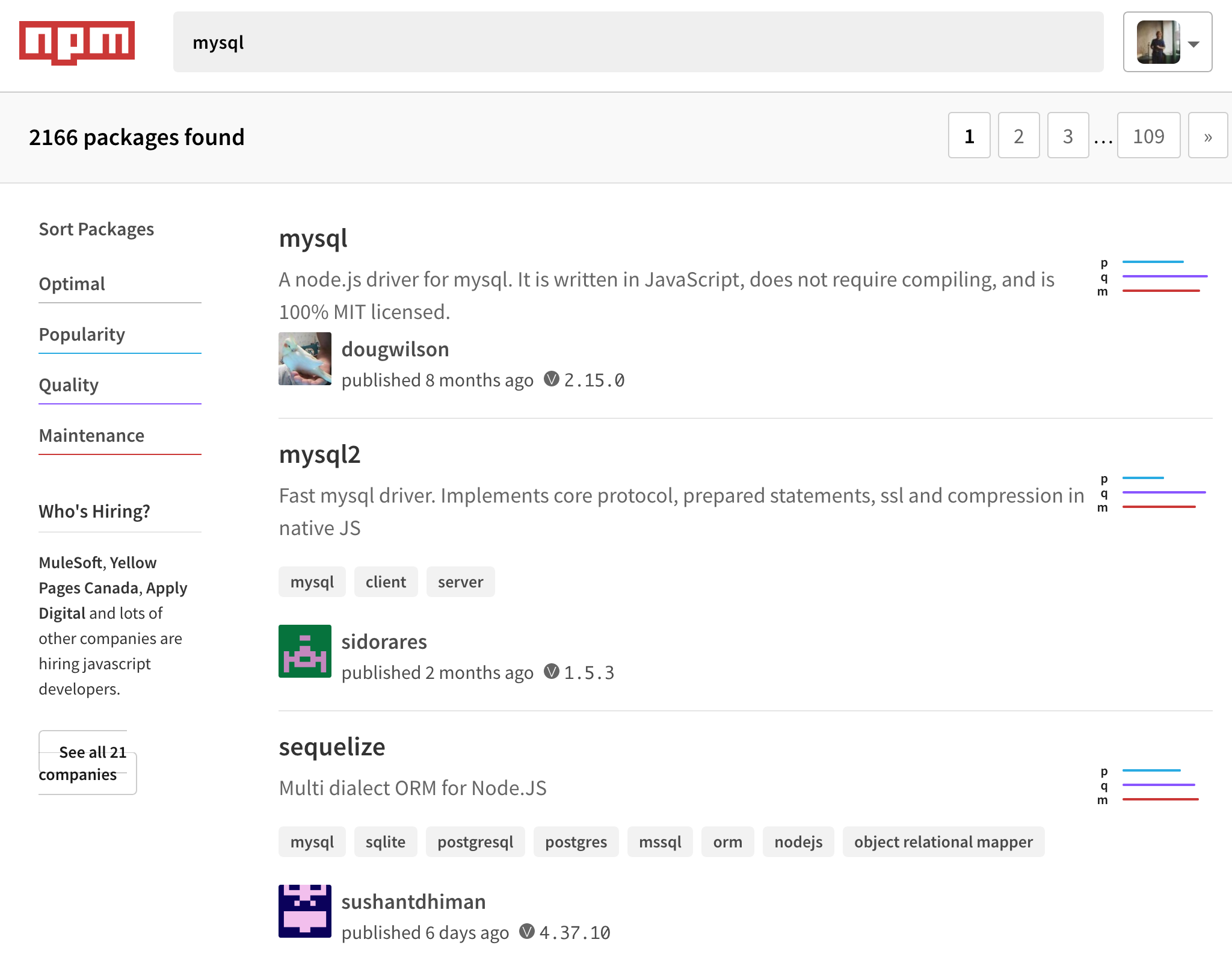Switch to results page 2

[1018, 137]
